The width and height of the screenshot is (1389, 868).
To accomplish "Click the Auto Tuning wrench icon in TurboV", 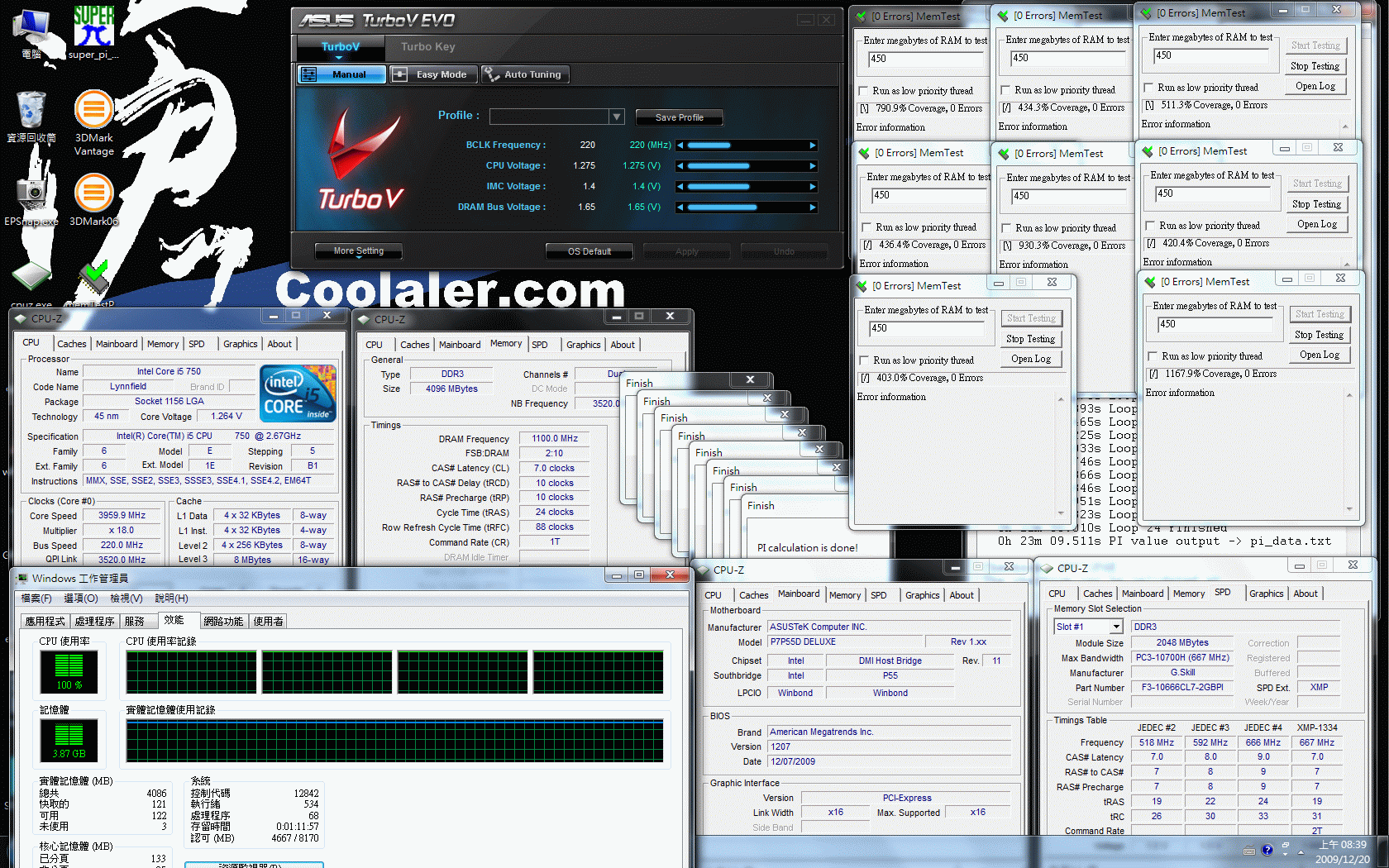I will pyautogui.click(x=492, y=74).
